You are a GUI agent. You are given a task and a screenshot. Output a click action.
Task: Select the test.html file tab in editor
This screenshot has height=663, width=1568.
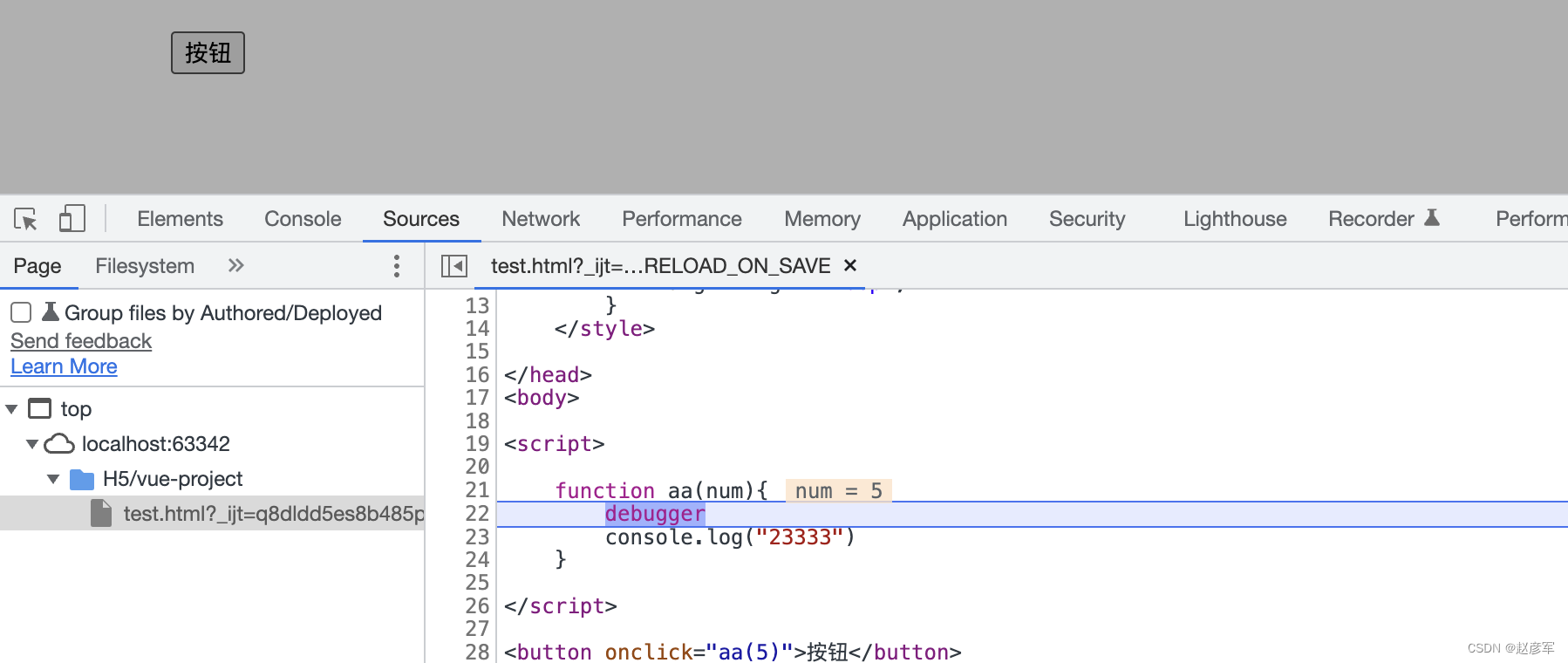point(660,266)
